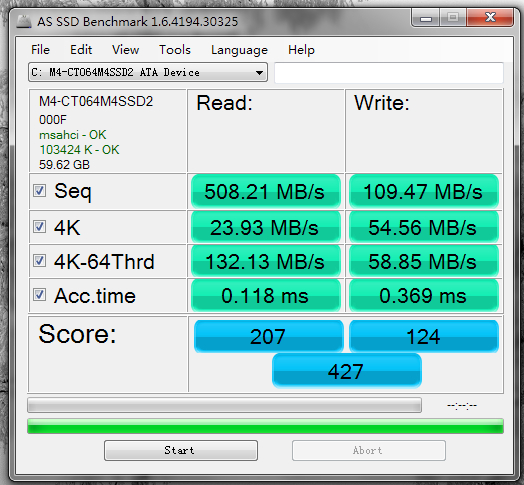Open the Tools menu
This screenshot has height=485, width=524.
pyautogui.click(x=175, y=50)
